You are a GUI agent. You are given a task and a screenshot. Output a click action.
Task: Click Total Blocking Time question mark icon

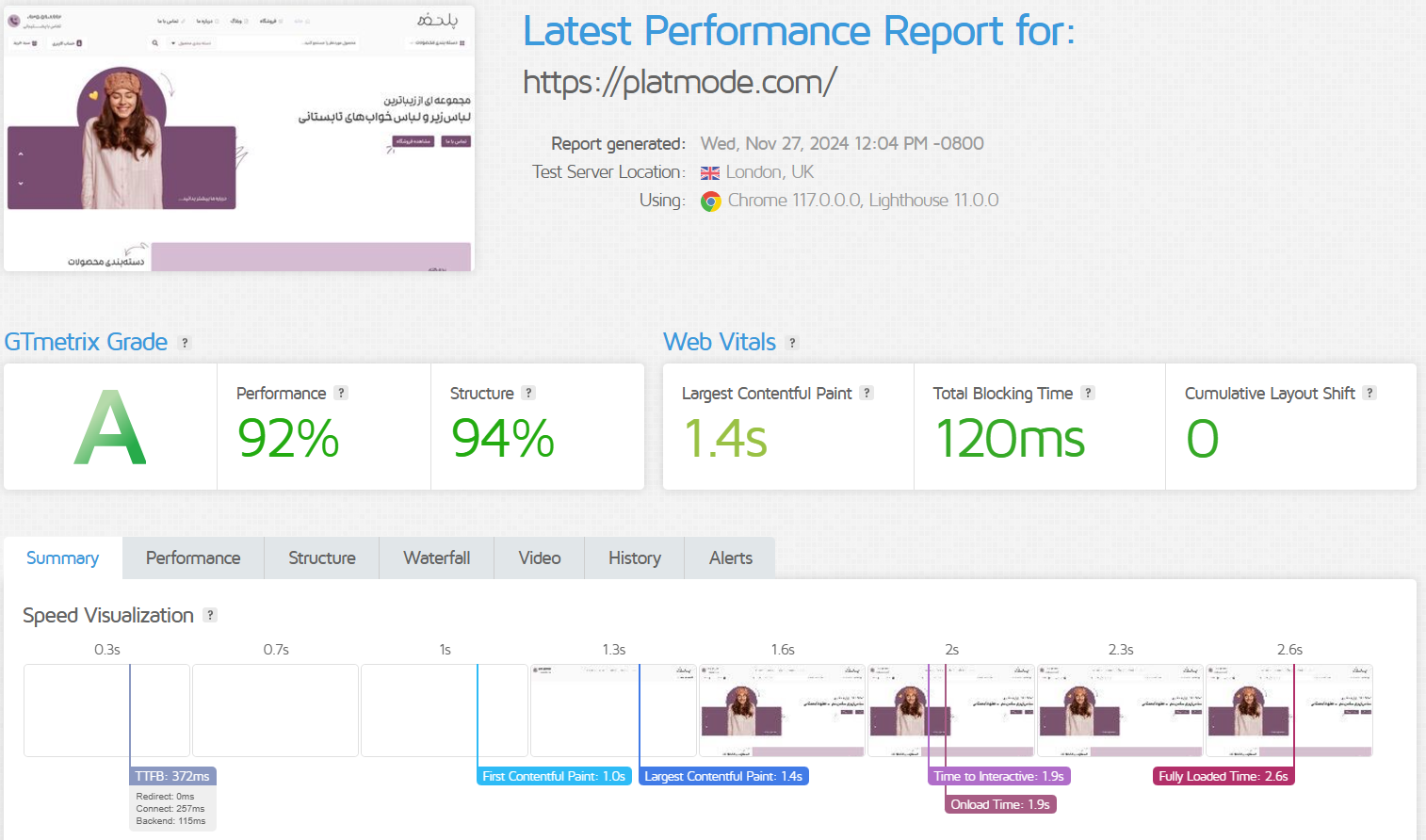coord(1088,394)
